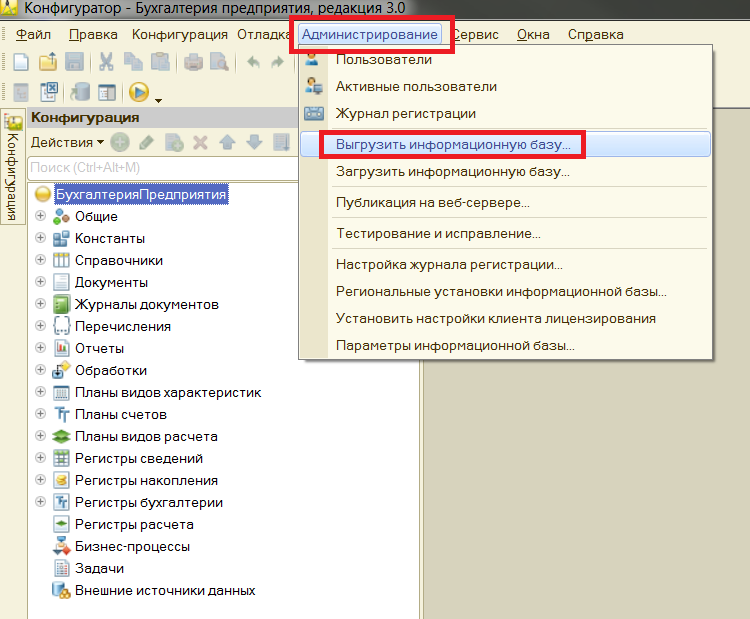
Task: Start debugging with the yellow play icon
Action: [138, 92]
